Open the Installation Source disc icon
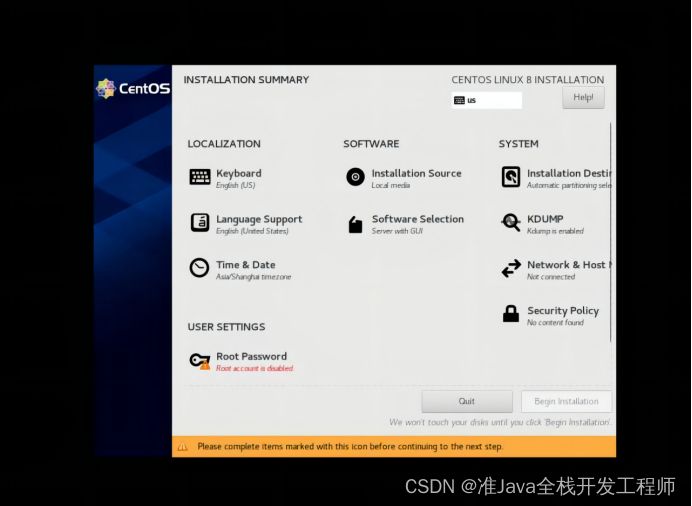The width and height of the screenshot is (692, 506). click(355, 177)
